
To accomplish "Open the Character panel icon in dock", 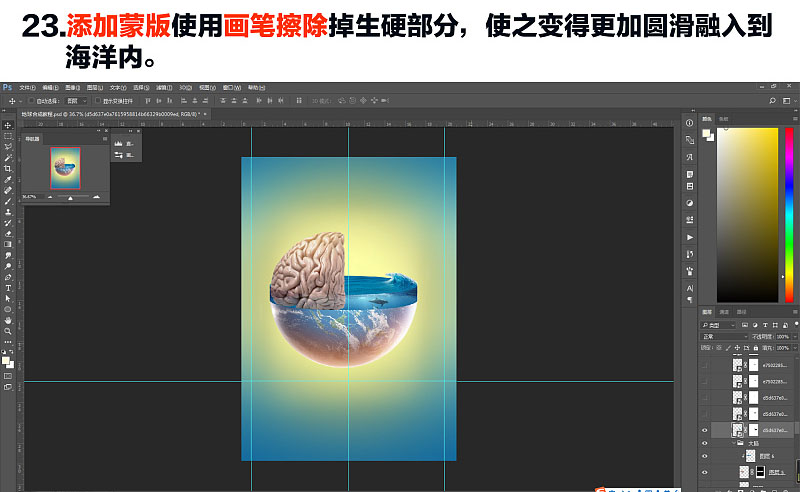I will [690, 288].
